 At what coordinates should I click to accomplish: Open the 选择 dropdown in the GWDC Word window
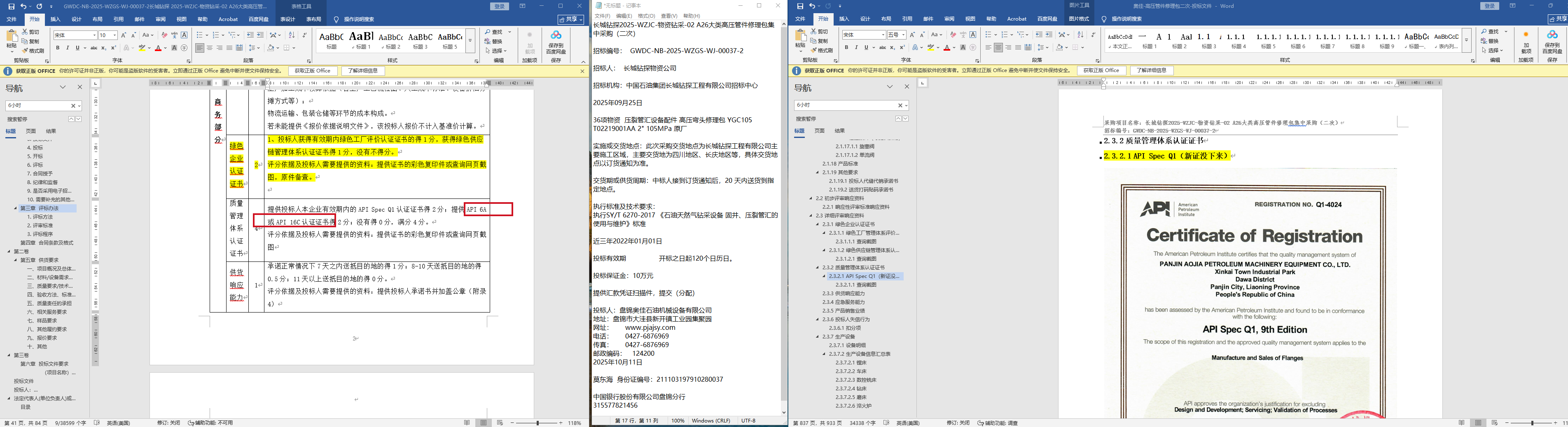coord(497,51)
